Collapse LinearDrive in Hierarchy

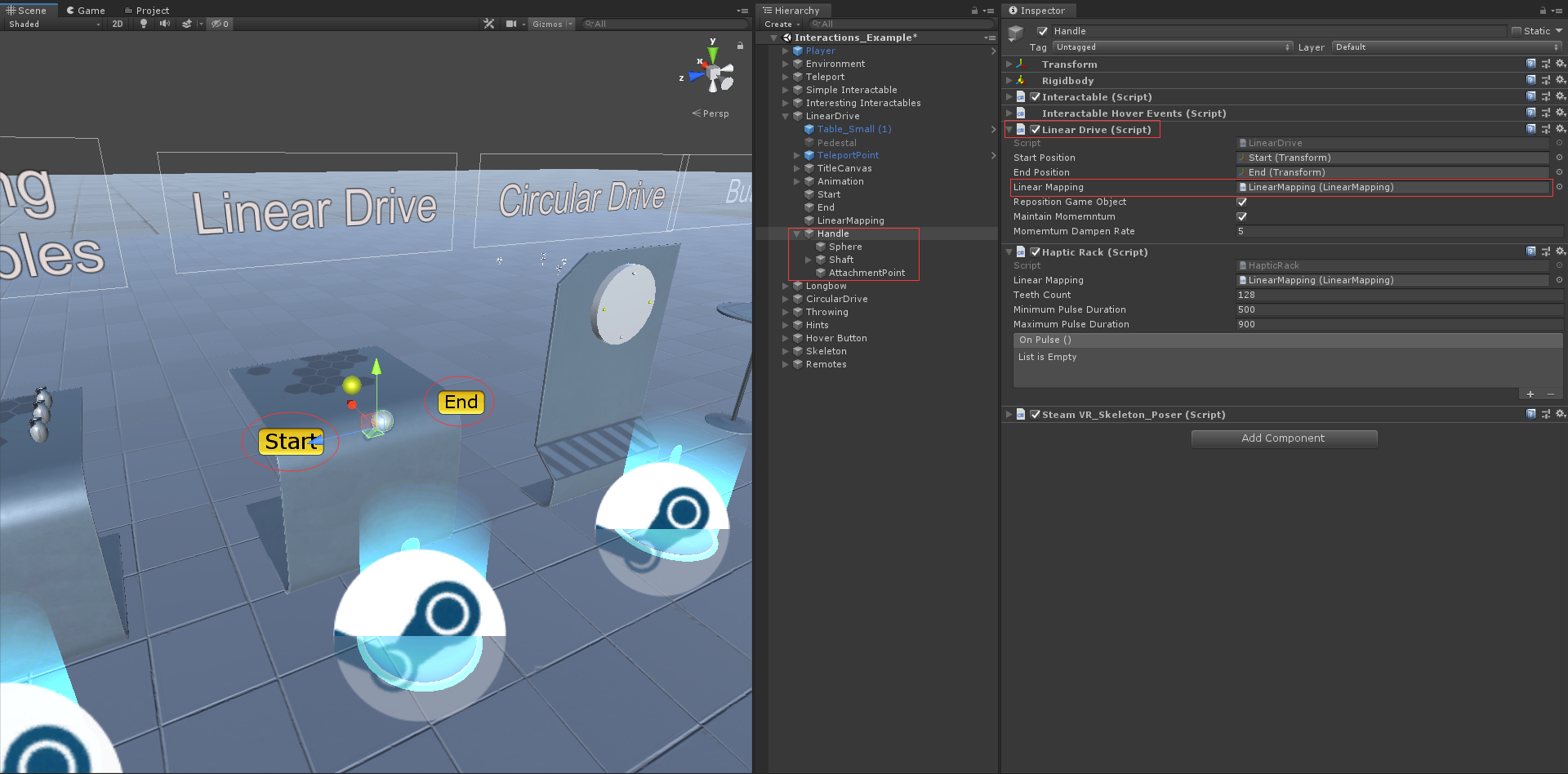pos(786,116)
